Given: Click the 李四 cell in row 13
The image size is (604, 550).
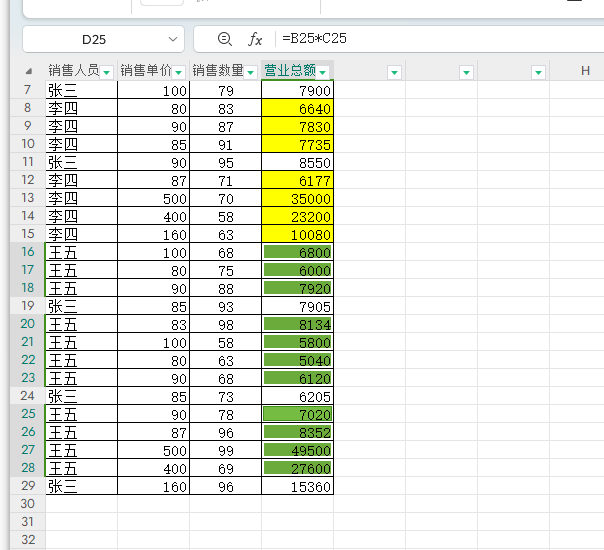Looking at the screenshot, I should click(x=81, y=198).
